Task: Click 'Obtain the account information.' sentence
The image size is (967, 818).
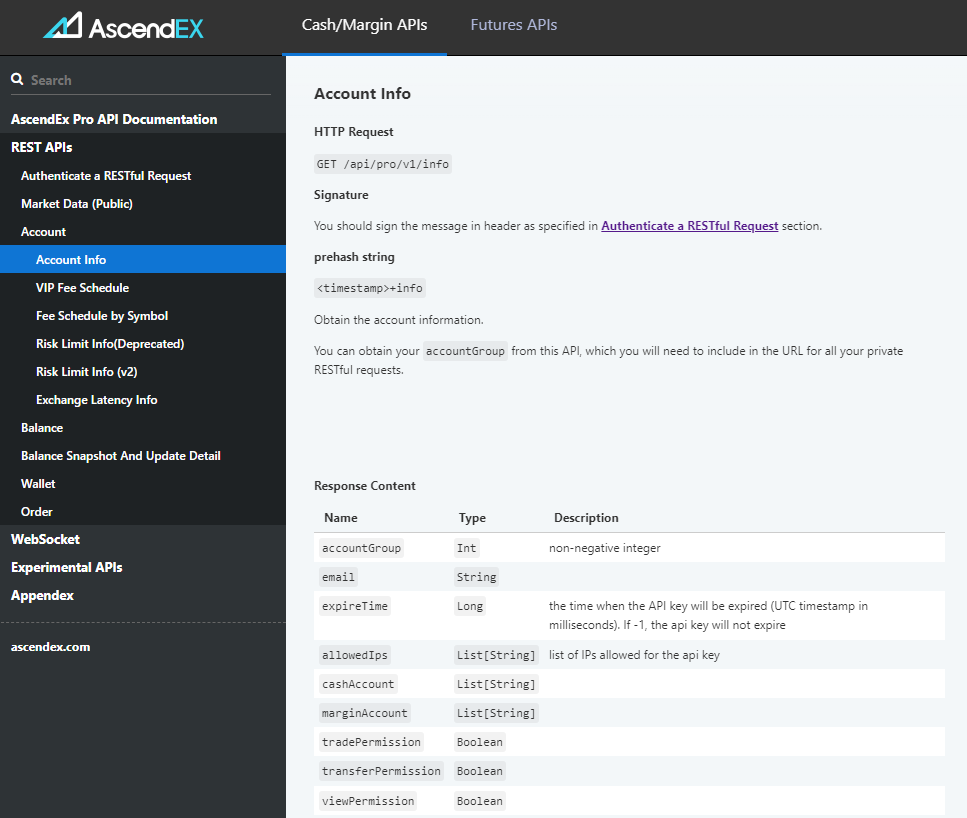Action: [x=398, y=320]
